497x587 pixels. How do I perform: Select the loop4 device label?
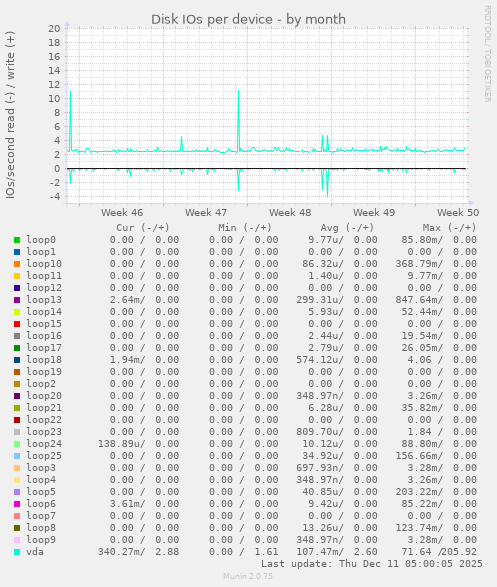(41, 480)
